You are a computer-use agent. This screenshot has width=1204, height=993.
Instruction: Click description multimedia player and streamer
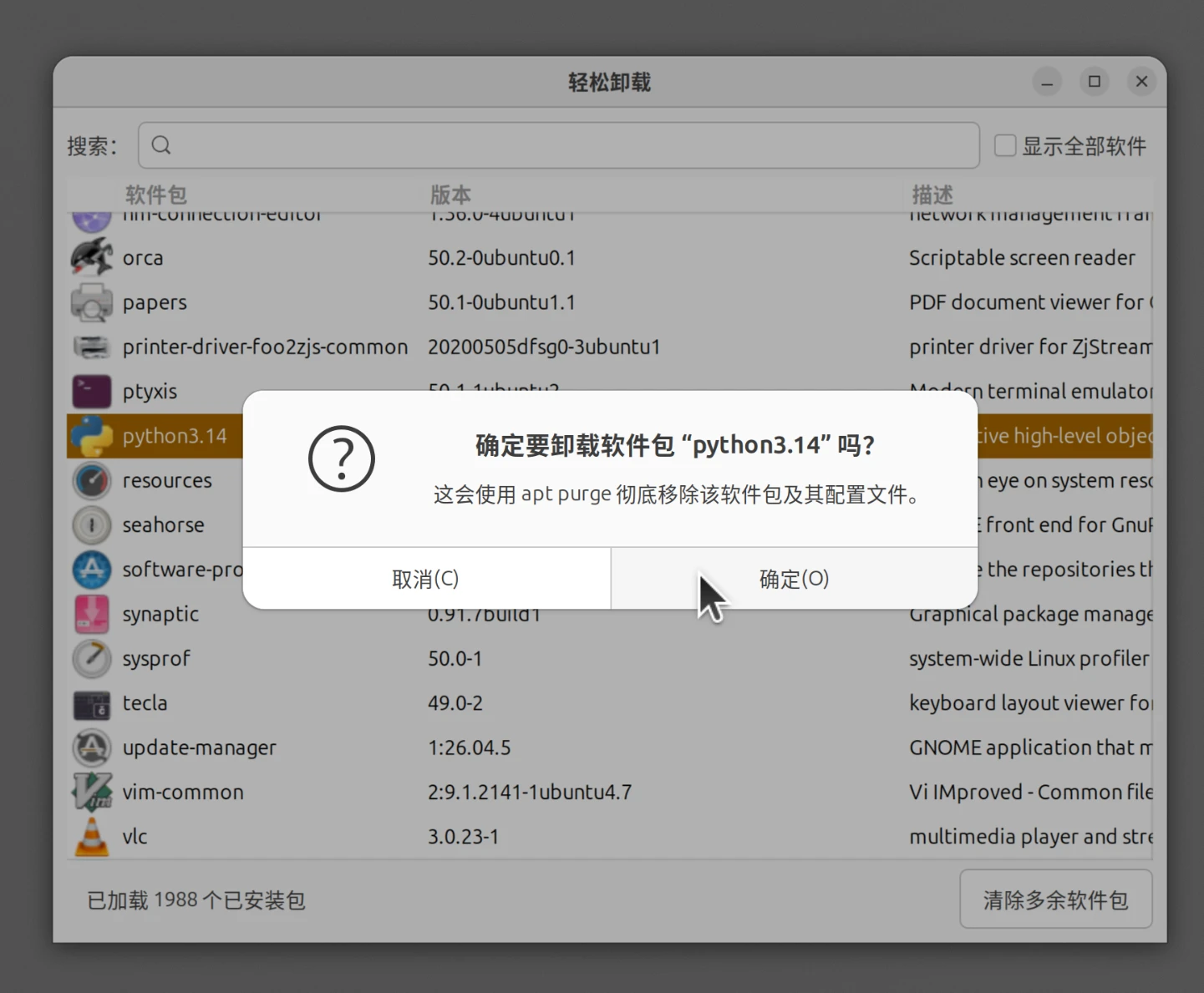tap(1031, 837)
